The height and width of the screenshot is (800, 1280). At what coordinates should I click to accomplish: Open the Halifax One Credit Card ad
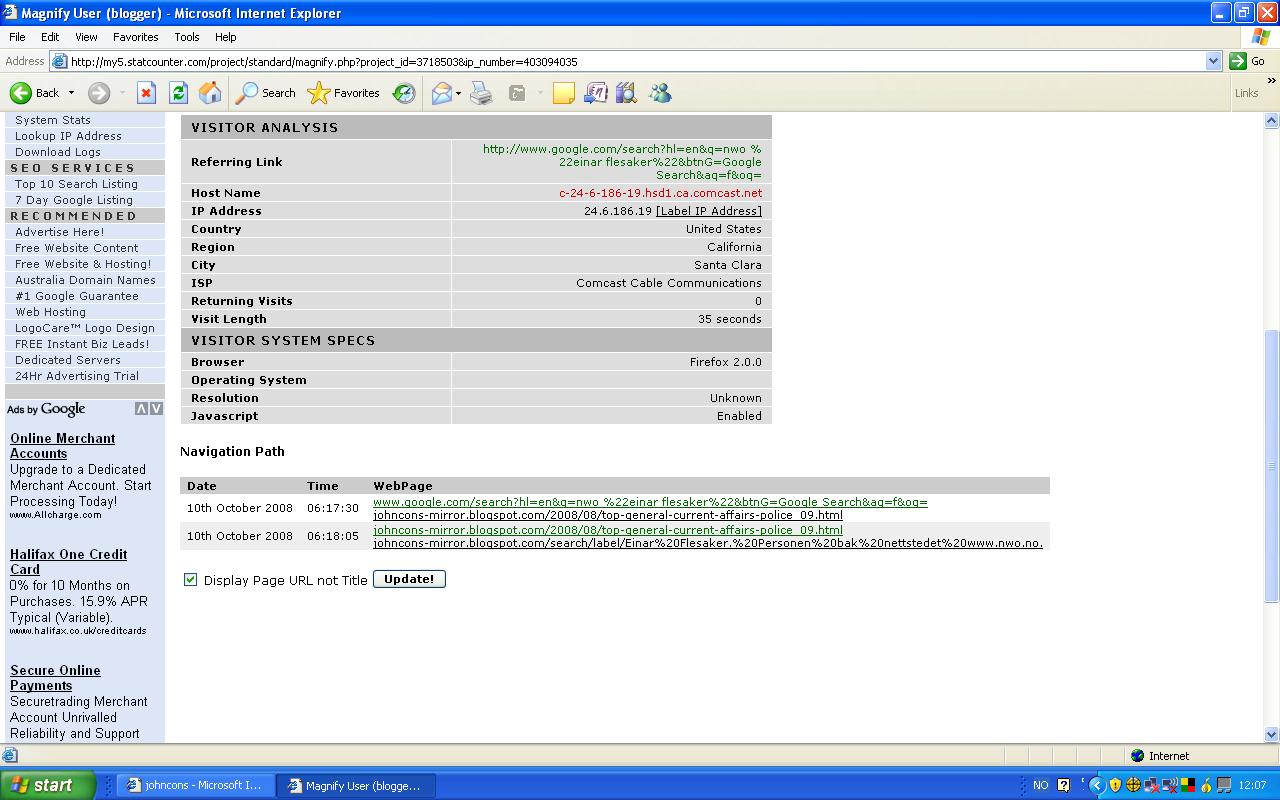68,562
